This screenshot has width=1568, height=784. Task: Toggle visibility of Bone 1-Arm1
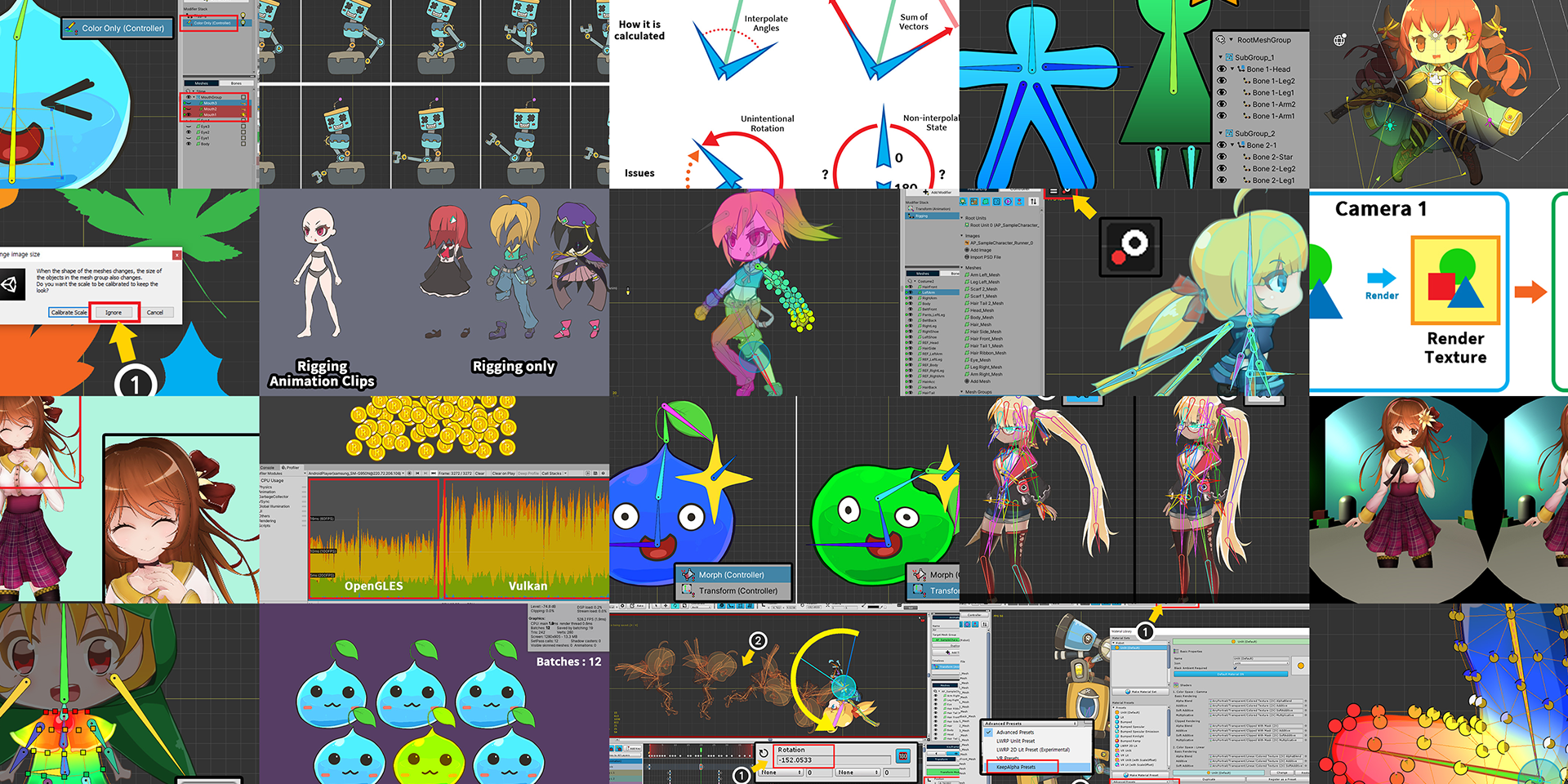[1222, 116]
